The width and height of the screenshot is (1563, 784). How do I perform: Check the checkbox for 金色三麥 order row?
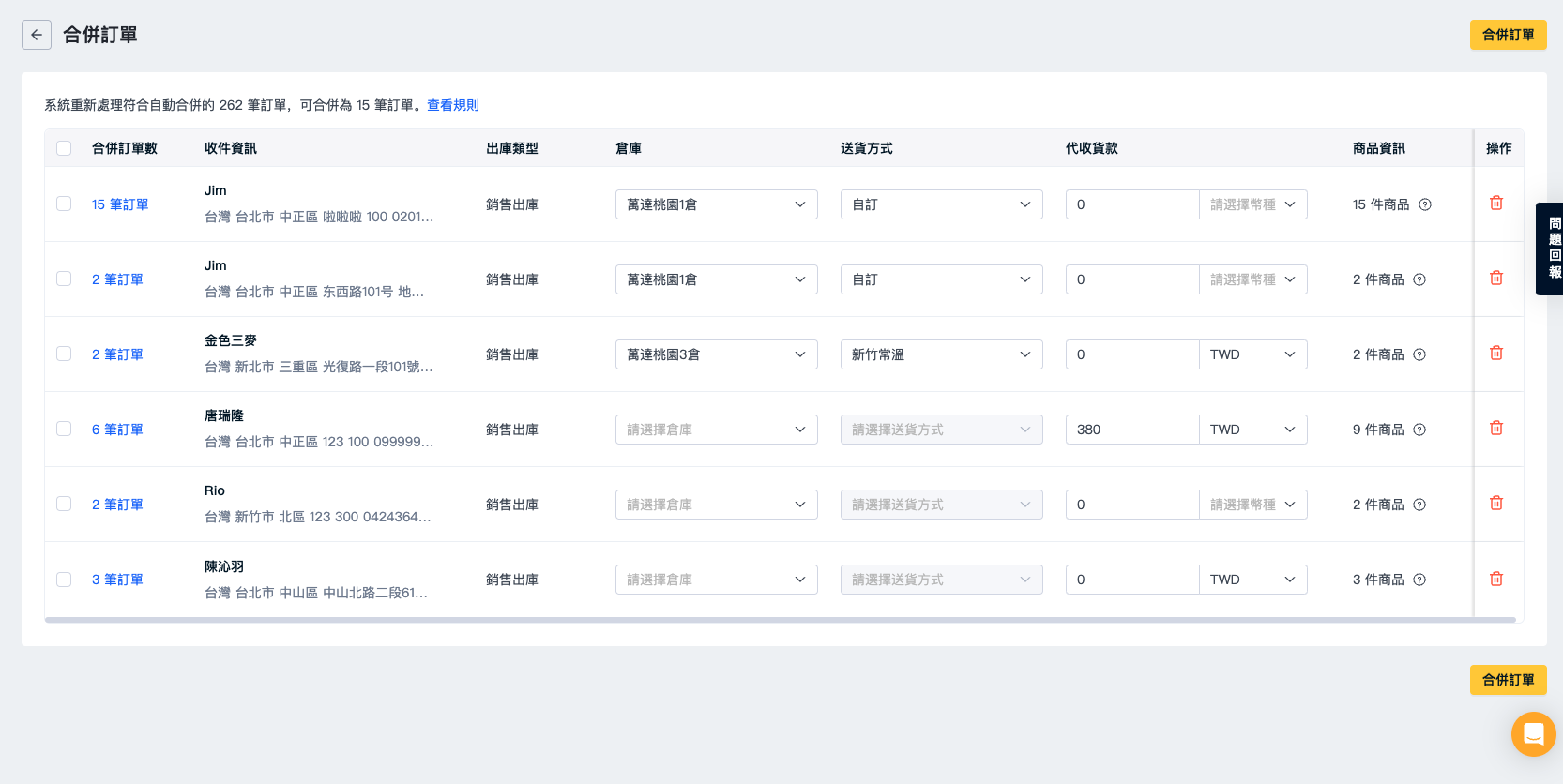[x=64, y=354]
